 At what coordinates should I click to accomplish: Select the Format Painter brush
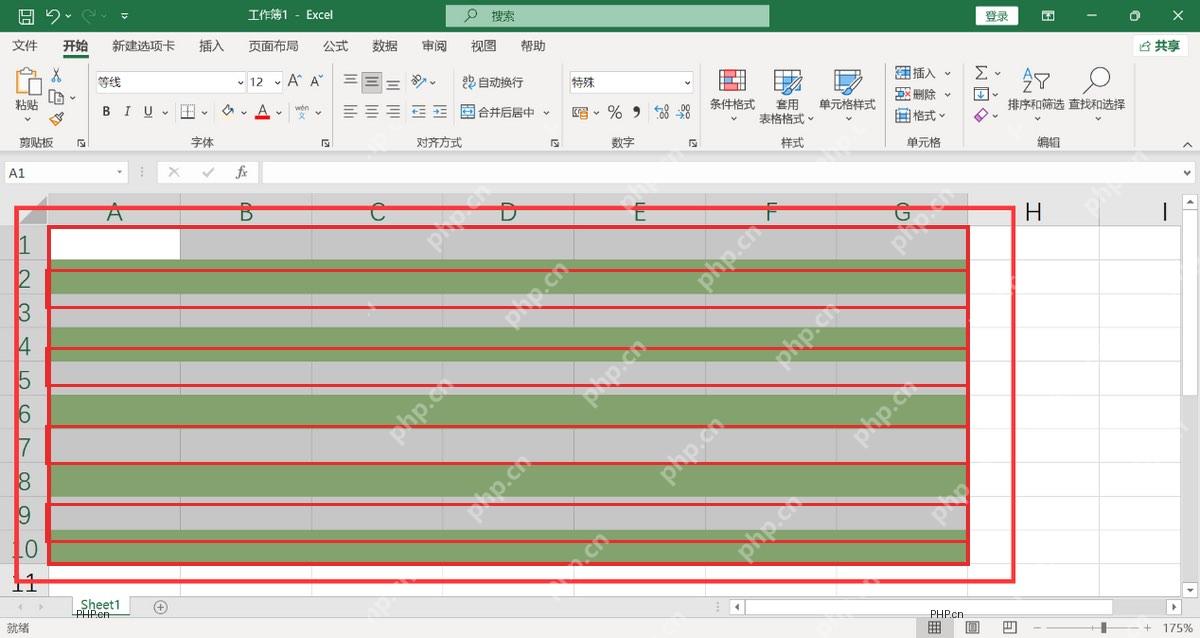[56, 118]
